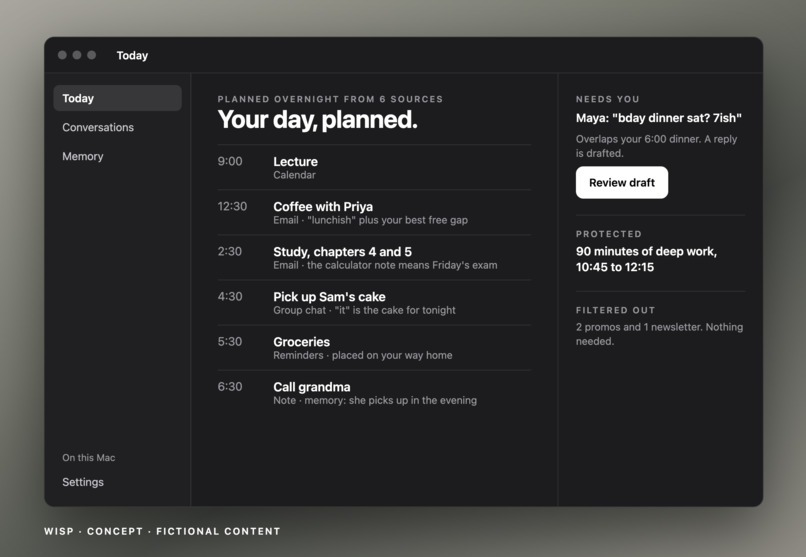Click the Today window title
This screenshot has height=557, width=806.
[132, 55]
